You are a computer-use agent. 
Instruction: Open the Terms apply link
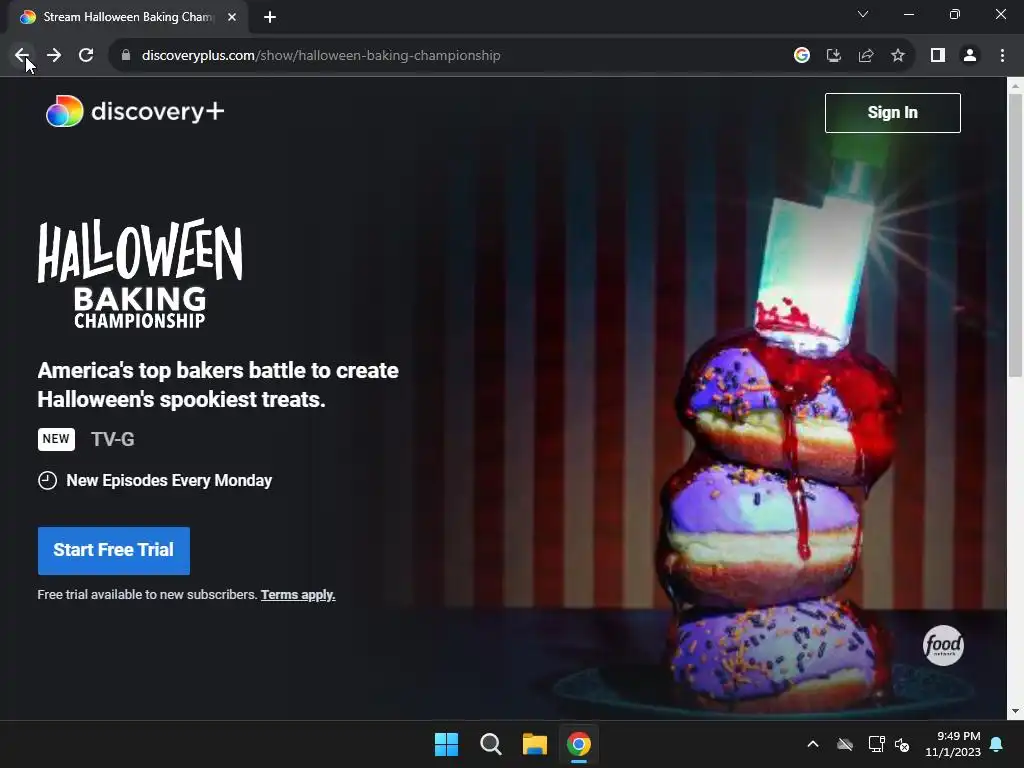[x=298, y=594]
